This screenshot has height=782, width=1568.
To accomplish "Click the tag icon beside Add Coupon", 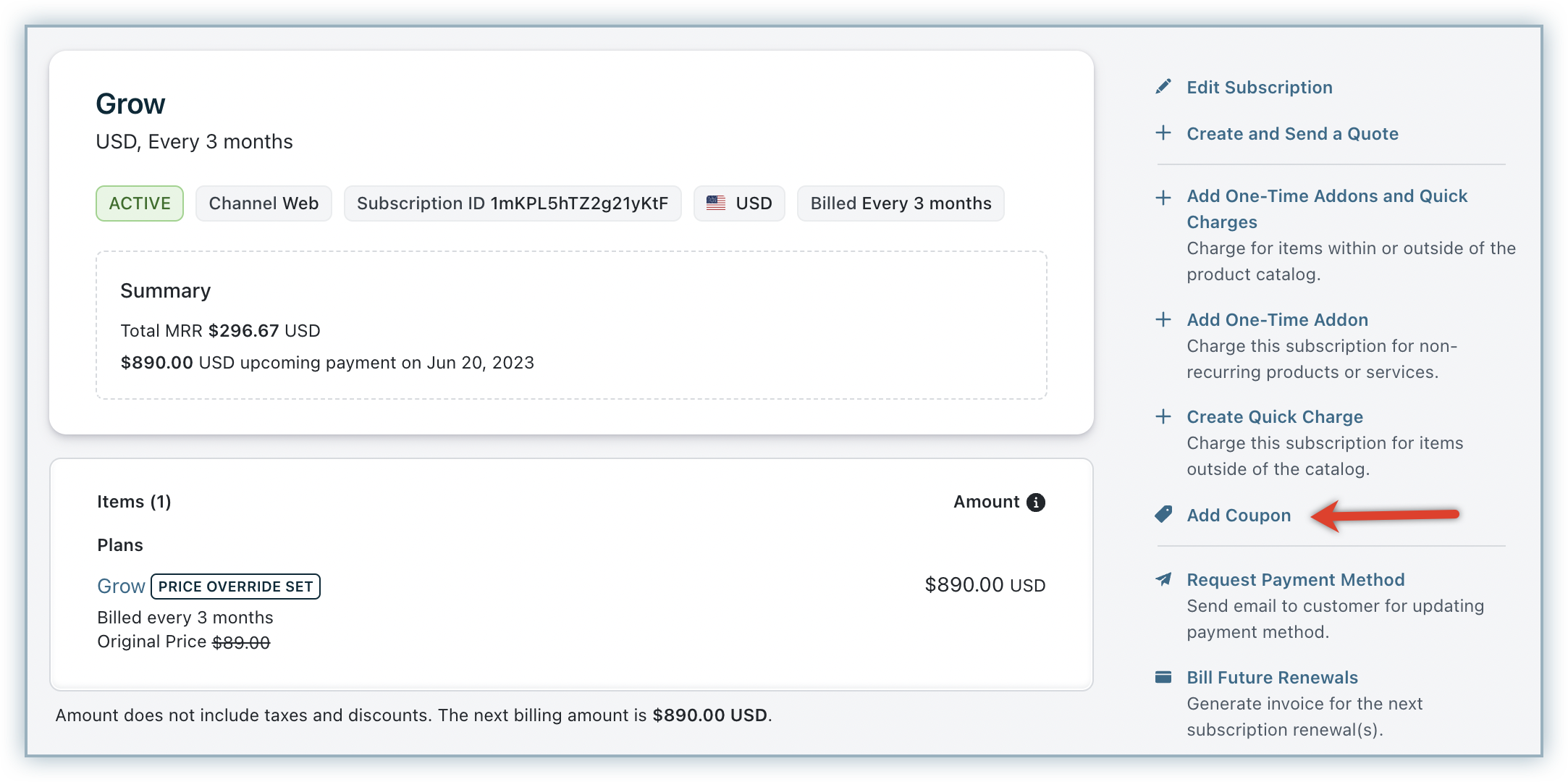I will (x=1163, y=515).
